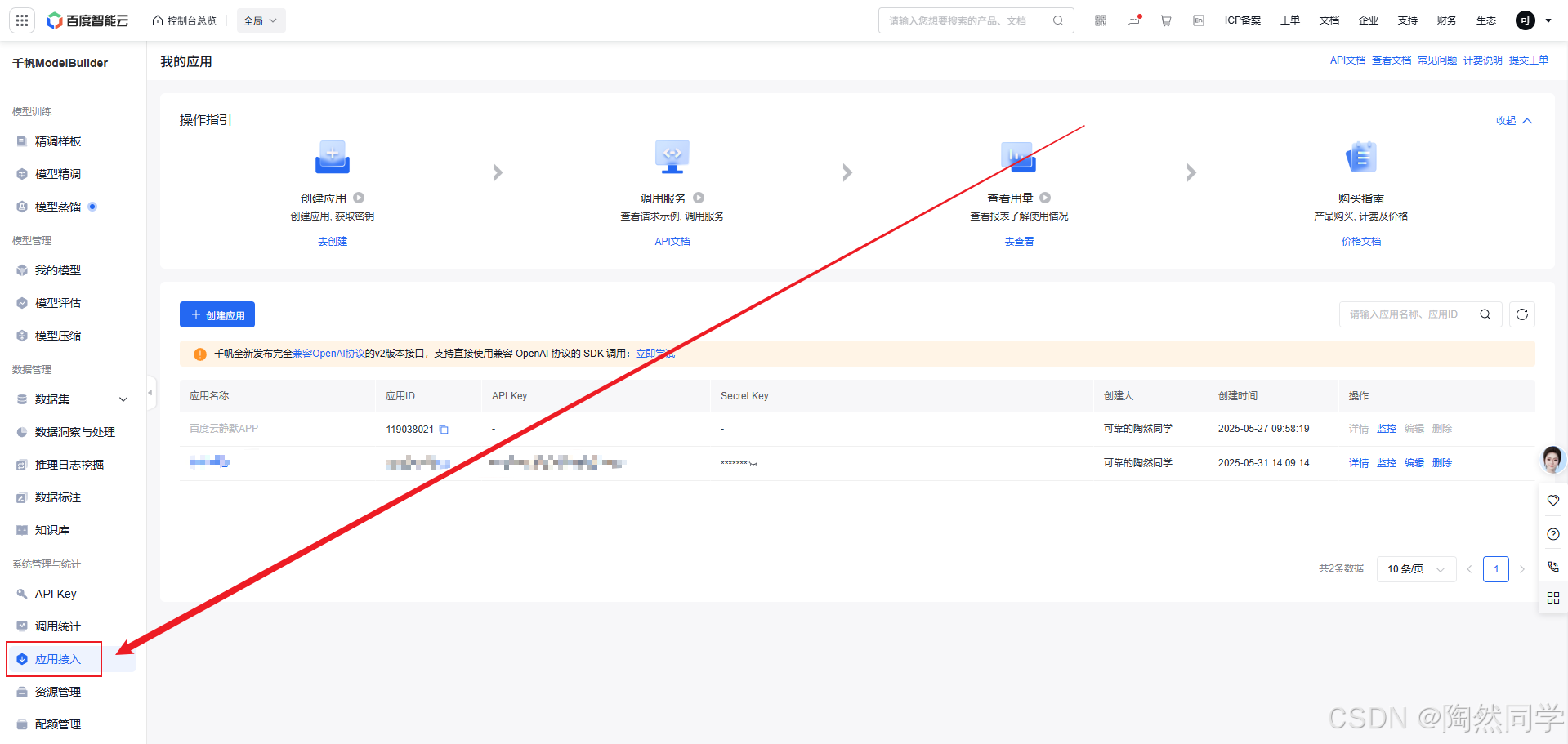Play the 查看用量 guide video icon
The height and width of the screenshot is (744, 1568).
[1045, 198]
